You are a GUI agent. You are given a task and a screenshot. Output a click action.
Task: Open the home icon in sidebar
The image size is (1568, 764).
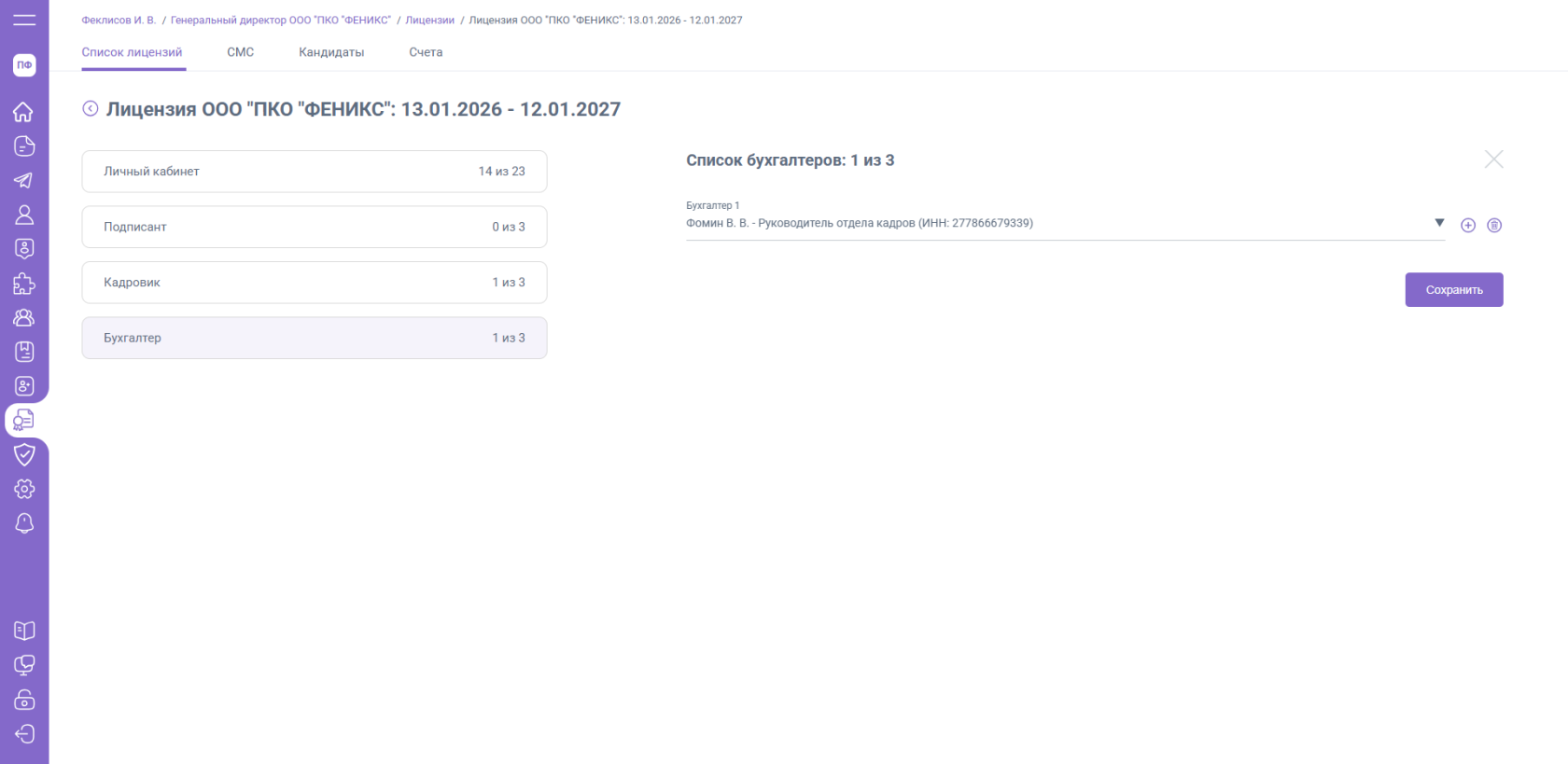(23, 112)
